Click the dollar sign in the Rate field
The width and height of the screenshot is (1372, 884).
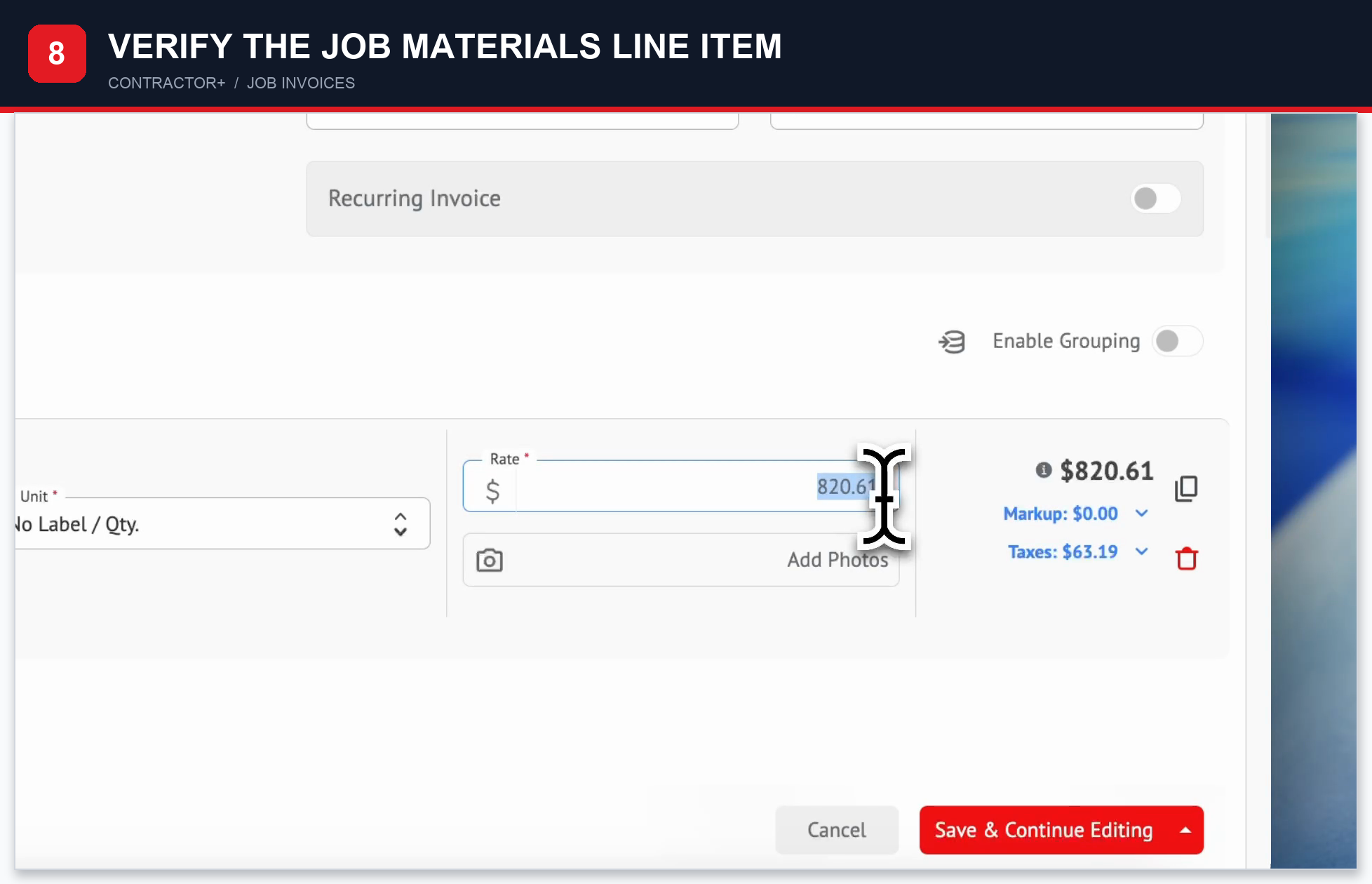492,490
